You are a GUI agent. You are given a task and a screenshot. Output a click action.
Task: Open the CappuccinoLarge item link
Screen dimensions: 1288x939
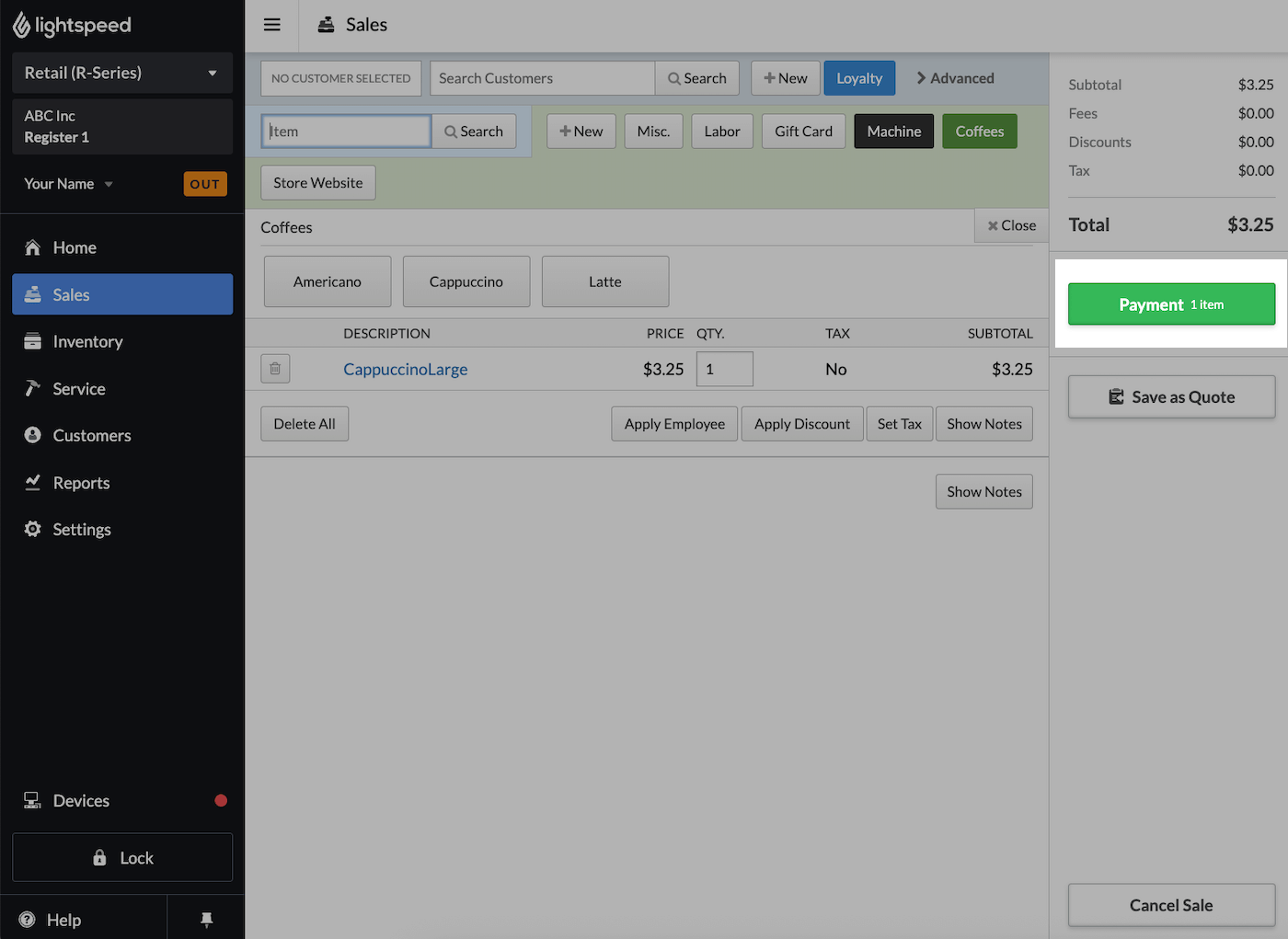(405, 369)
